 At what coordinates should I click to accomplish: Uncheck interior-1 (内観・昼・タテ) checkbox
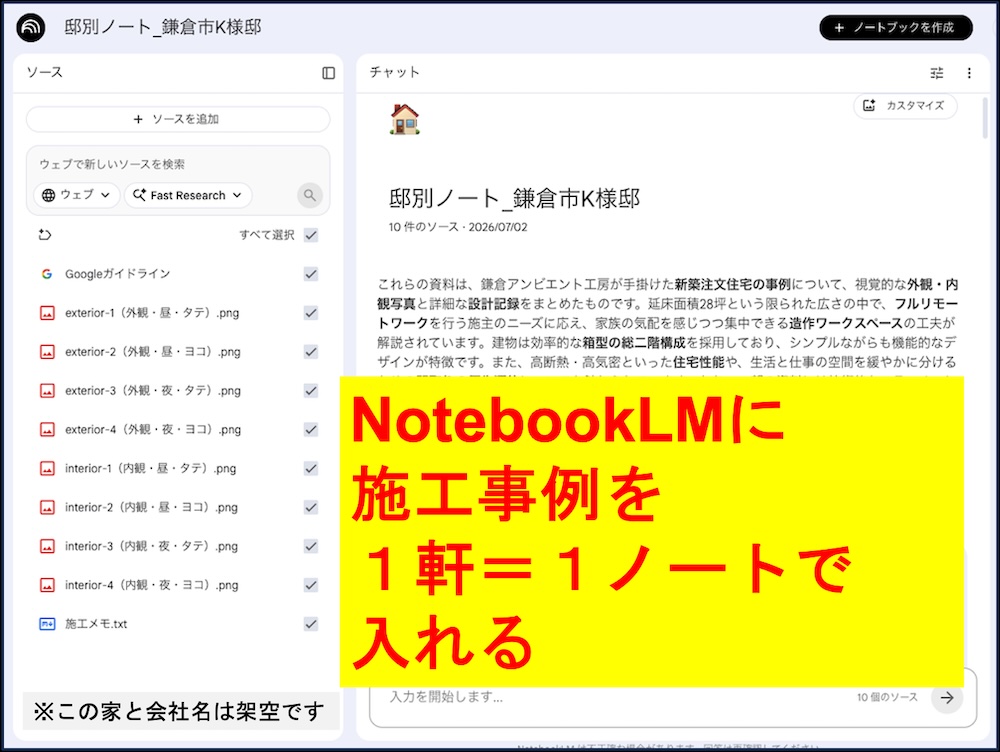(x=311, y=468)
